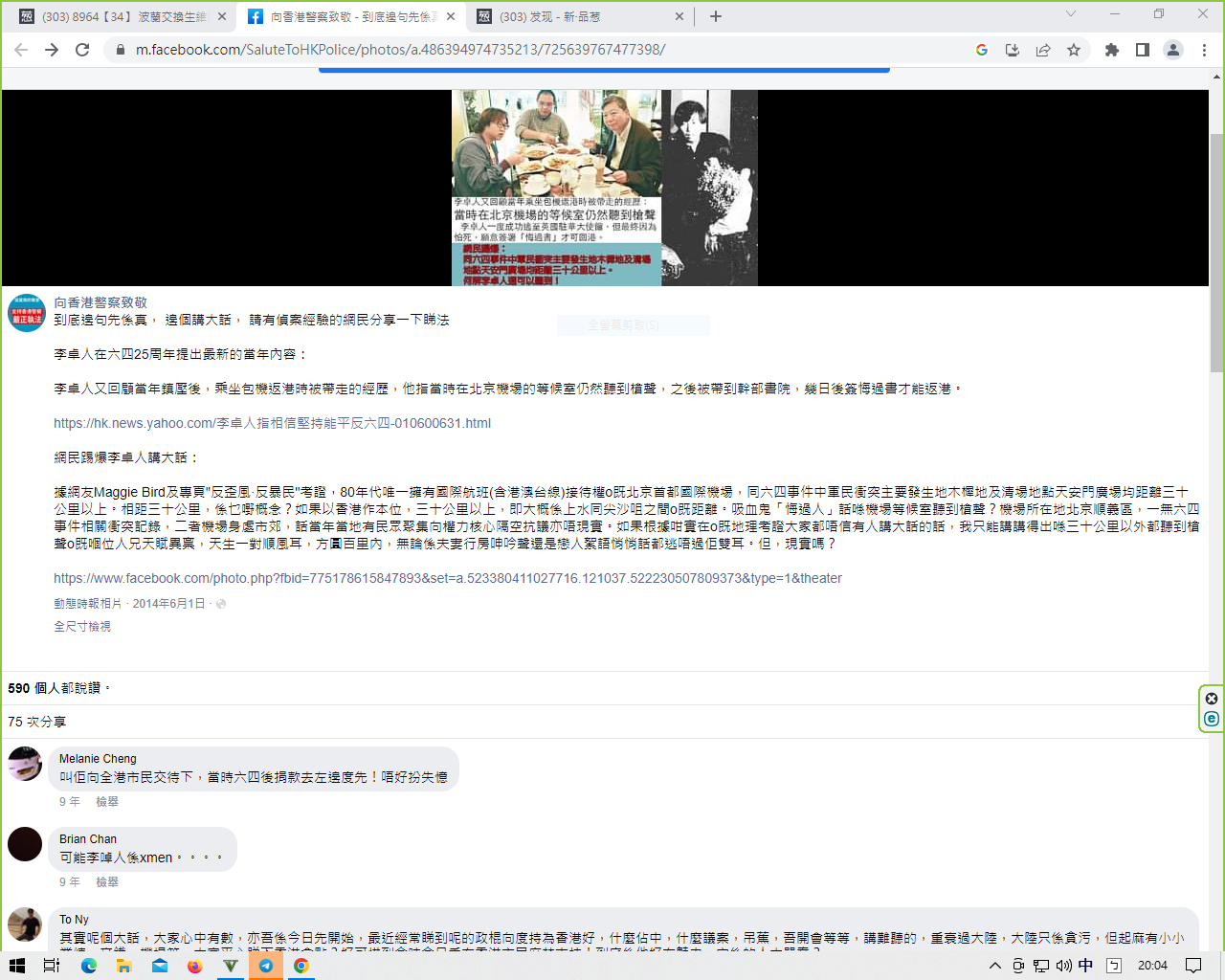Click the green e icon in side widget

click(1212, 719)
